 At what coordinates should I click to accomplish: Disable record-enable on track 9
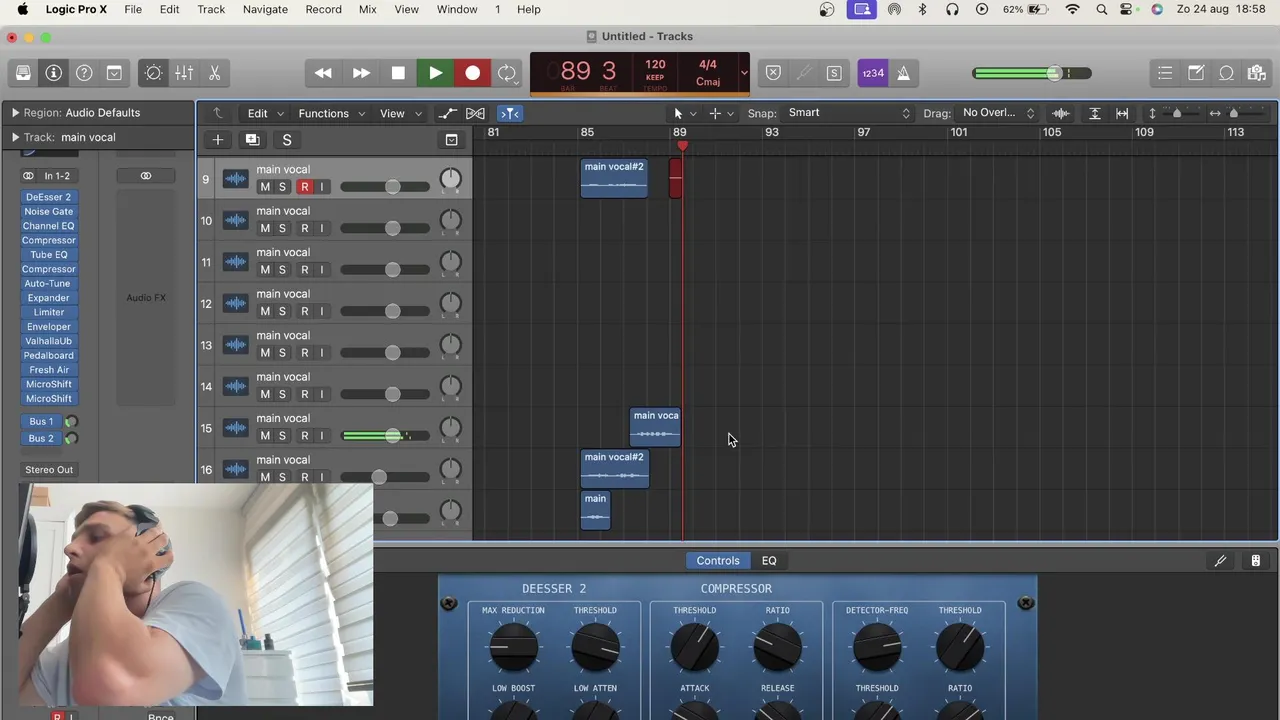[x=305, y=187]
